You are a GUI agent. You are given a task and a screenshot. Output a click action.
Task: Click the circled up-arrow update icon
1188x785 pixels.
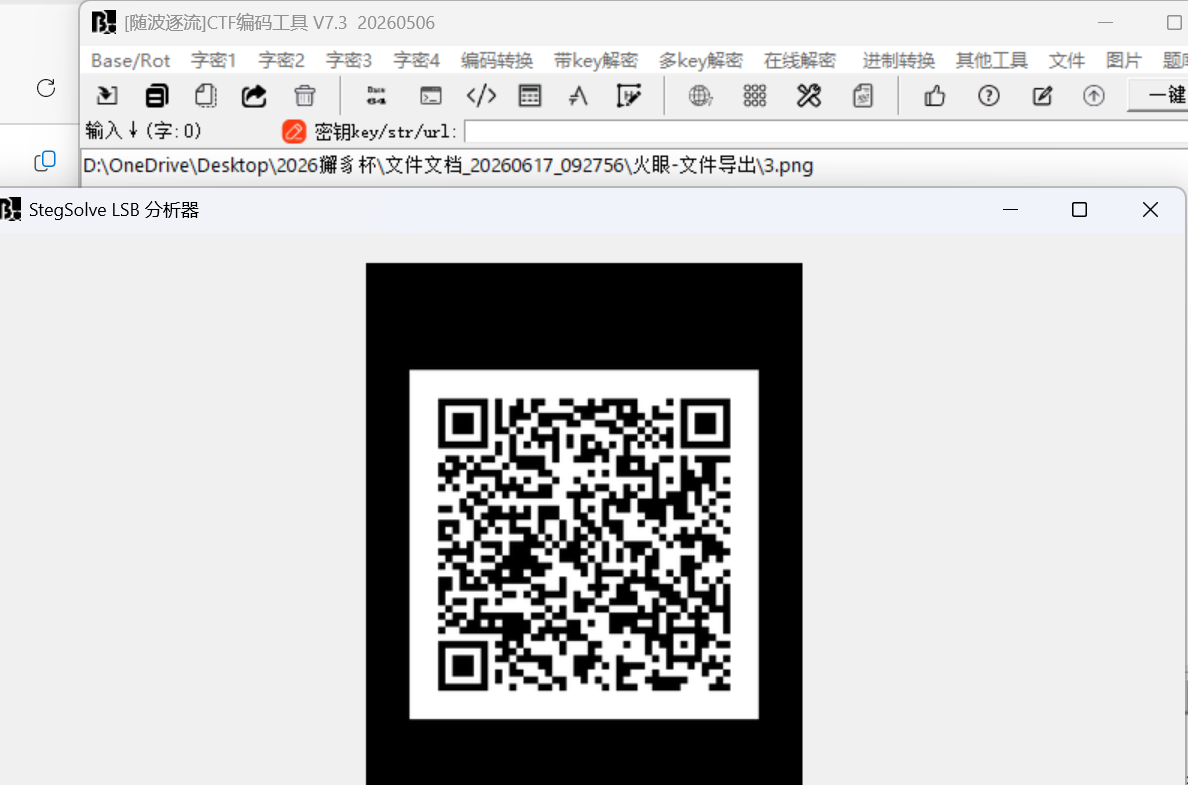tap(1093, 95)
